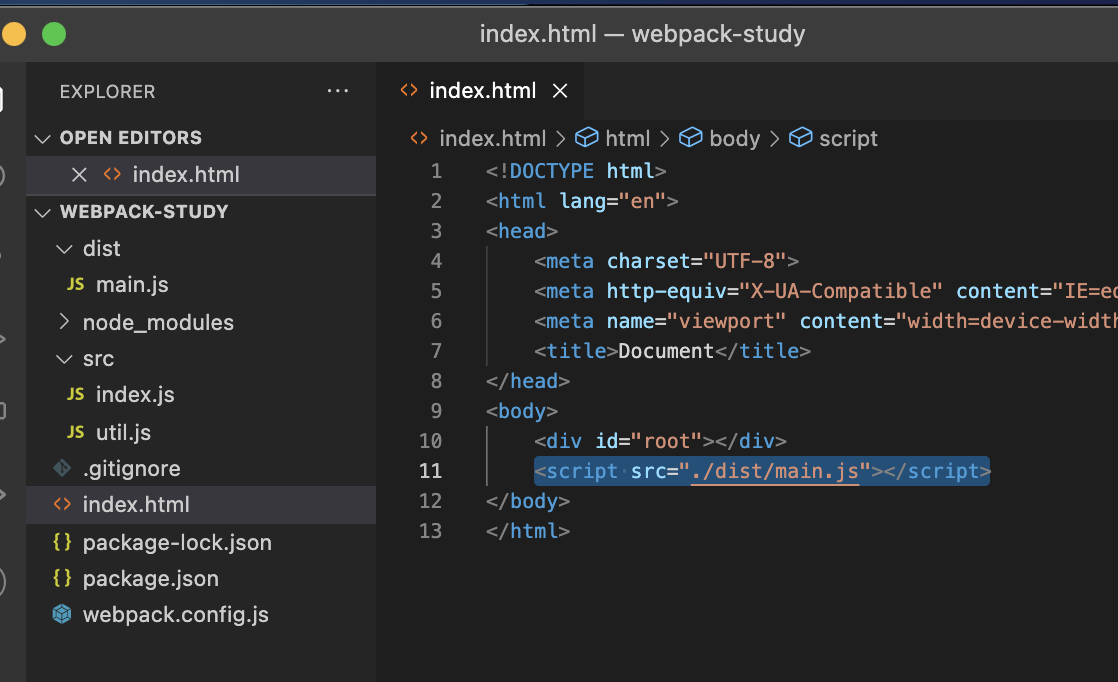Open main.js in the dist folder
The image size is (1118, 682).
click(x=132, y=285)
